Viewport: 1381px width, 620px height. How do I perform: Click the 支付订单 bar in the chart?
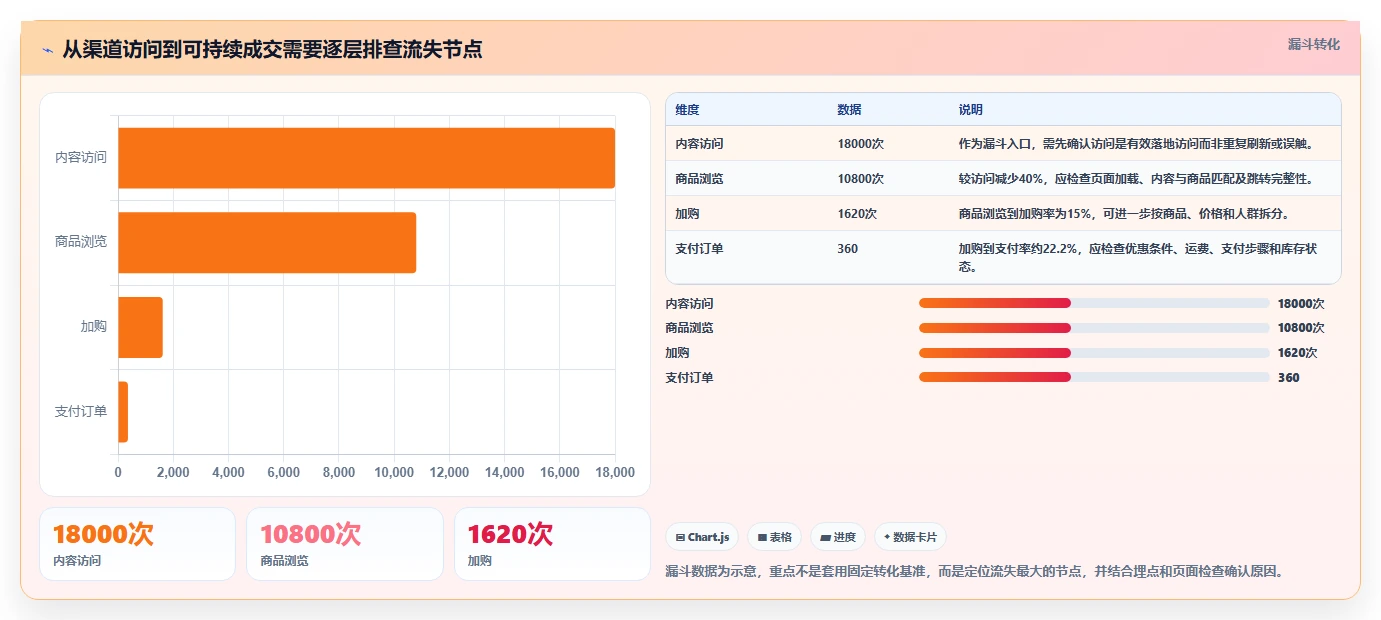(x=123, y=412)
